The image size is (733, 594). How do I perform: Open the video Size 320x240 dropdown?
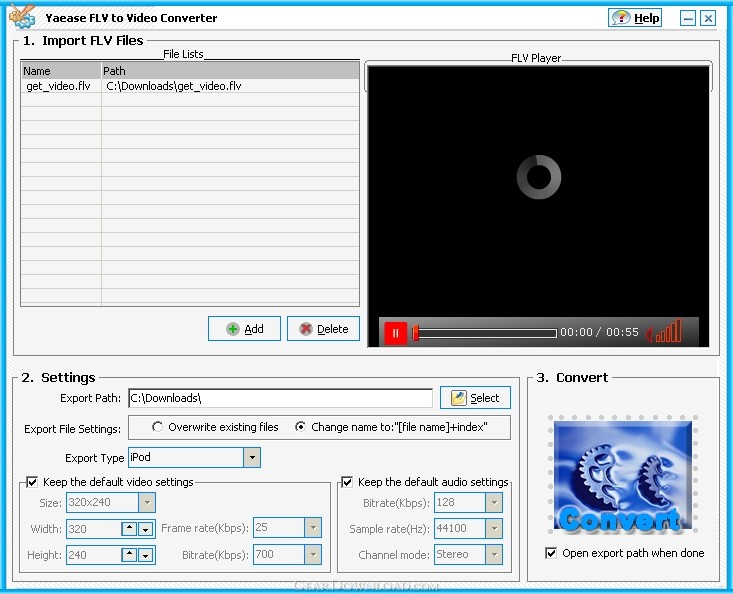pyautogui.click(x=147, y=502)
